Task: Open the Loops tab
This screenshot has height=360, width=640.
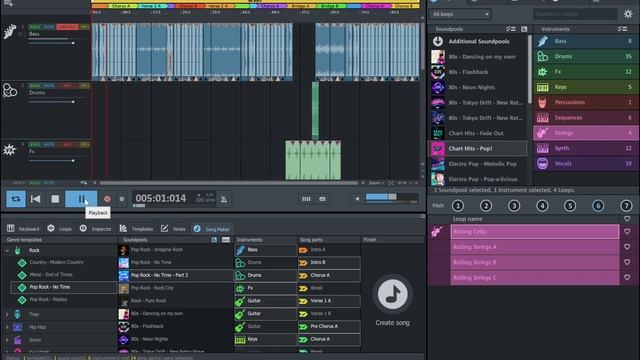Action: pyautogui.click(x=60, y=229)
